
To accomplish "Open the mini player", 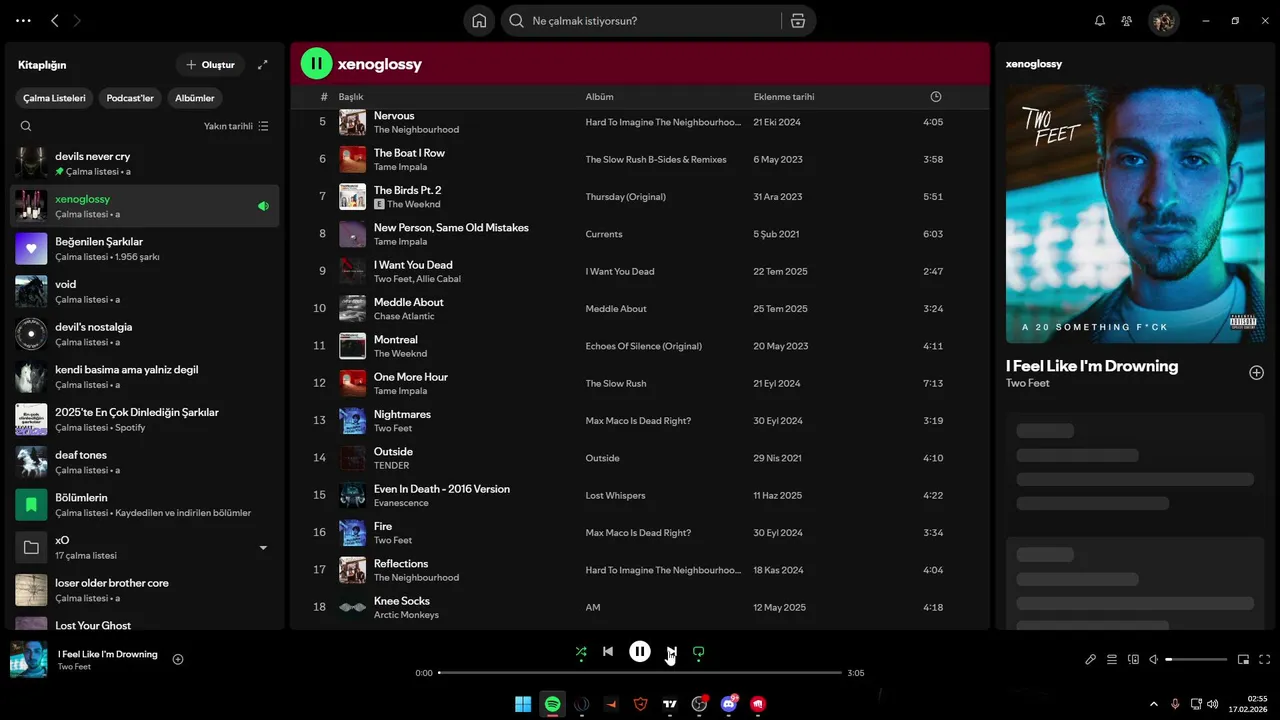I will [1244, 660].
